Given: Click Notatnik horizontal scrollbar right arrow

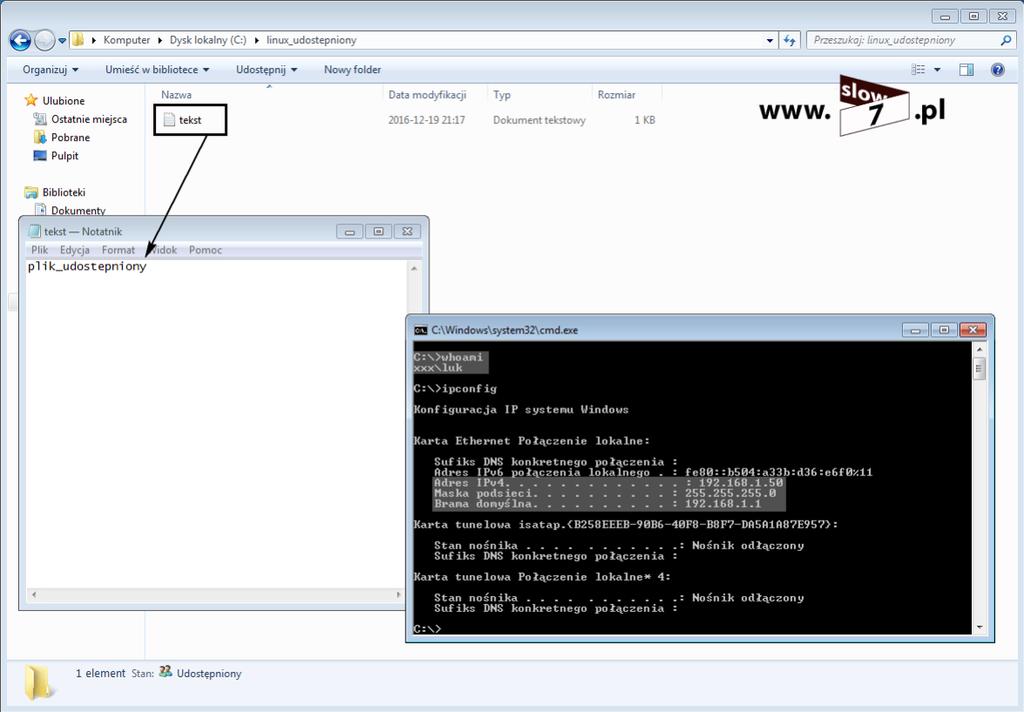Looking at the screenshot, I should tap(398, 594).
